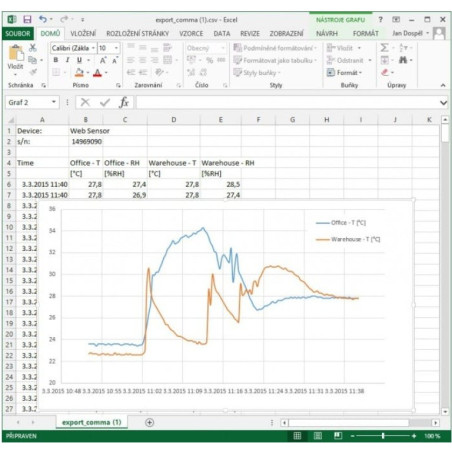Click the Copy icon

point(32,60)
